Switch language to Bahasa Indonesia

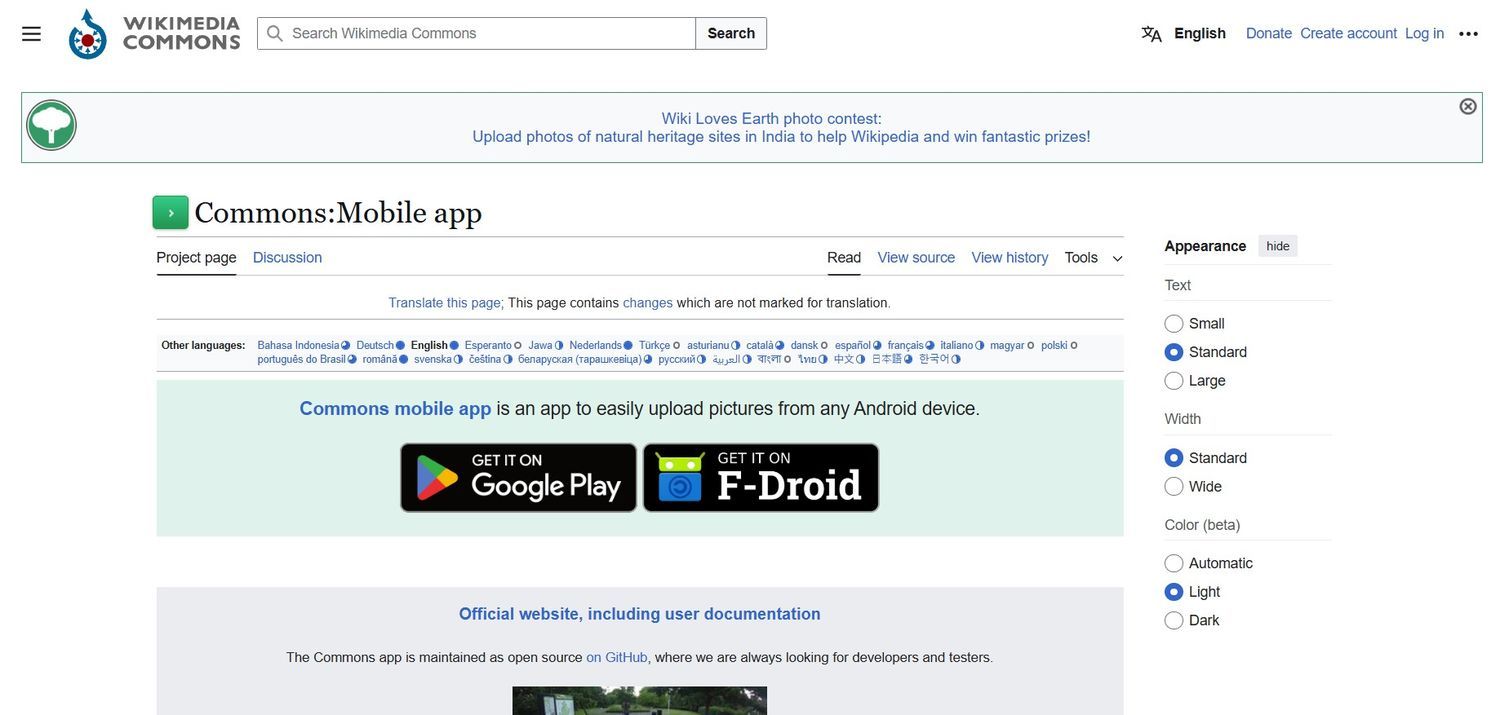pyautogui.click(x=298, y=345)
